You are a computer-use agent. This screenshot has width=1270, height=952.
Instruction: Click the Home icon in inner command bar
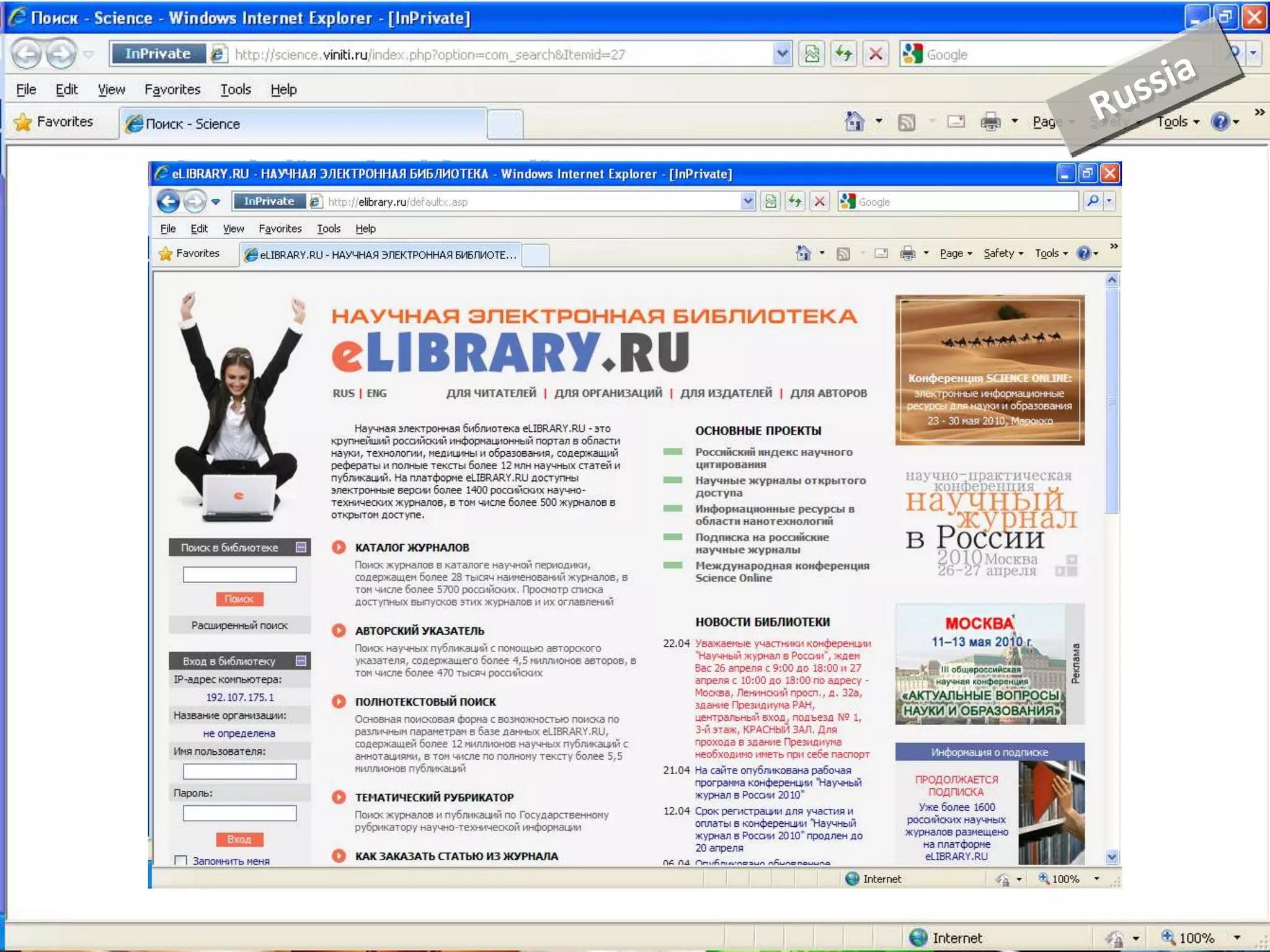coord(803,253)
